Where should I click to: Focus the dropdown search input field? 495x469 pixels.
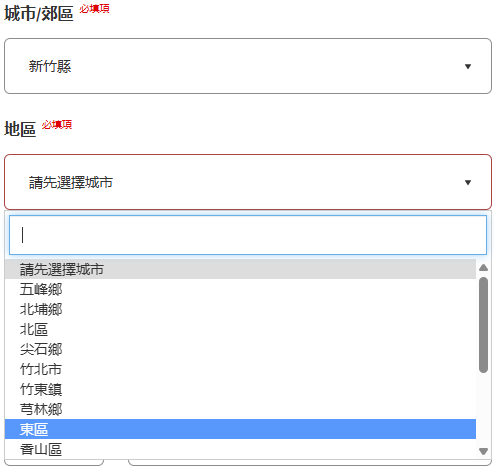(x=248, y=235)
